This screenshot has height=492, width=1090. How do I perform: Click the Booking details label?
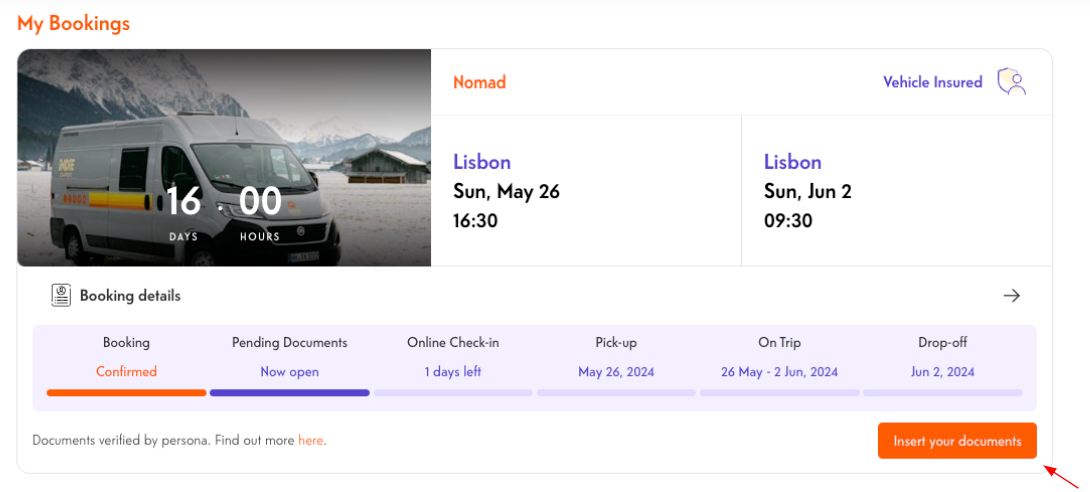130,296
